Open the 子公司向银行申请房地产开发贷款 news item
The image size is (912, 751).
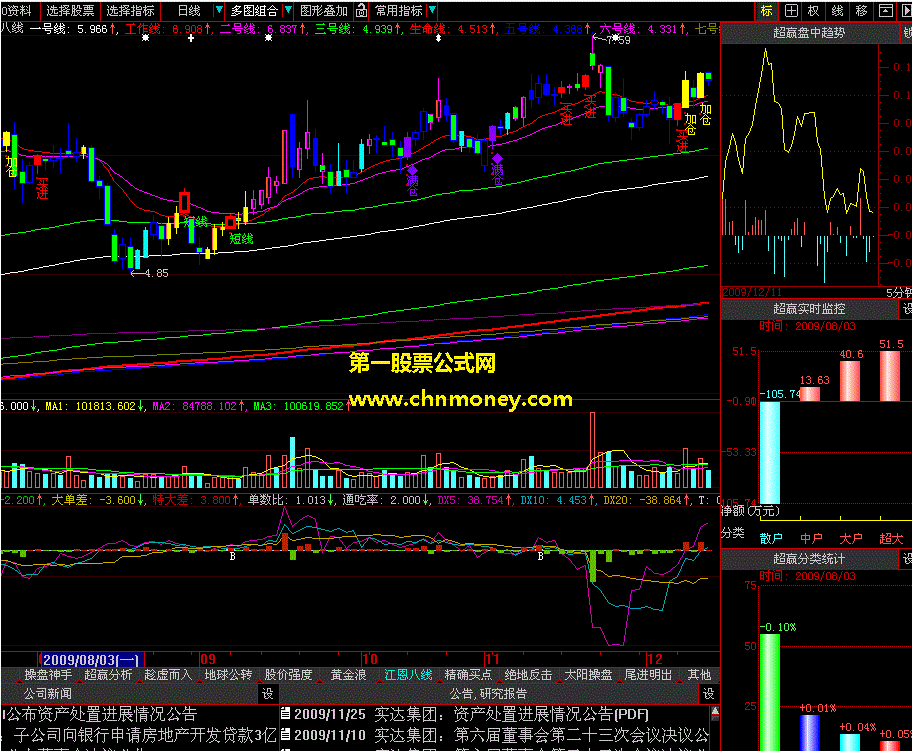145,735
